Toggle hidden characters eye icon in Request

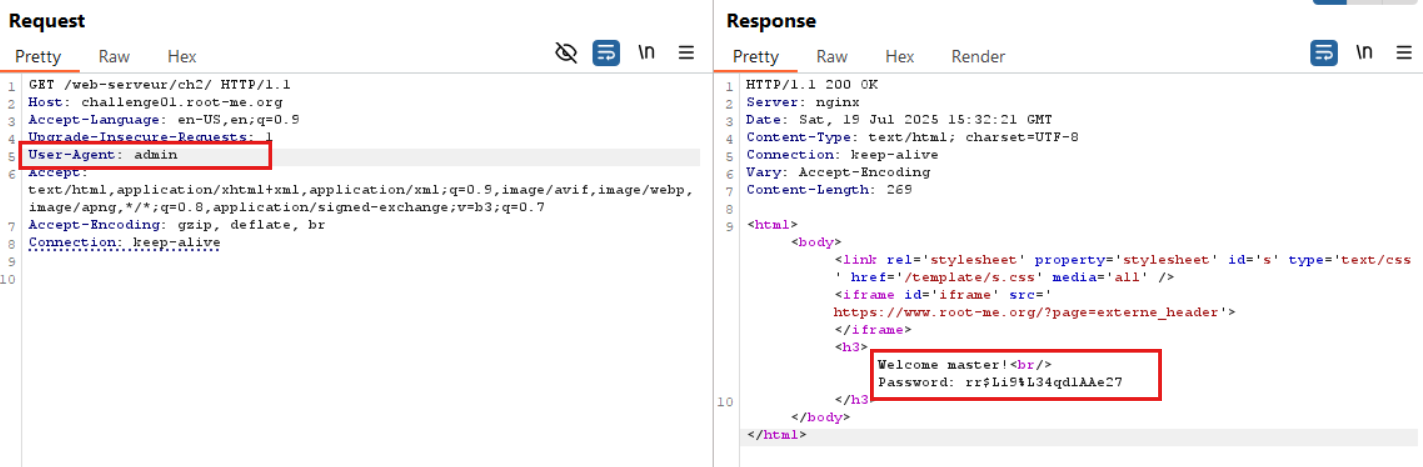pyautogui.click(x=566, y=53)
